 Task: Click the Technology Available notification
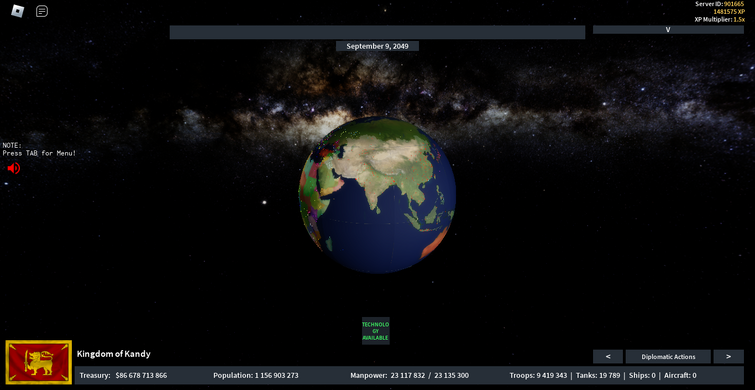pos(376,331)
